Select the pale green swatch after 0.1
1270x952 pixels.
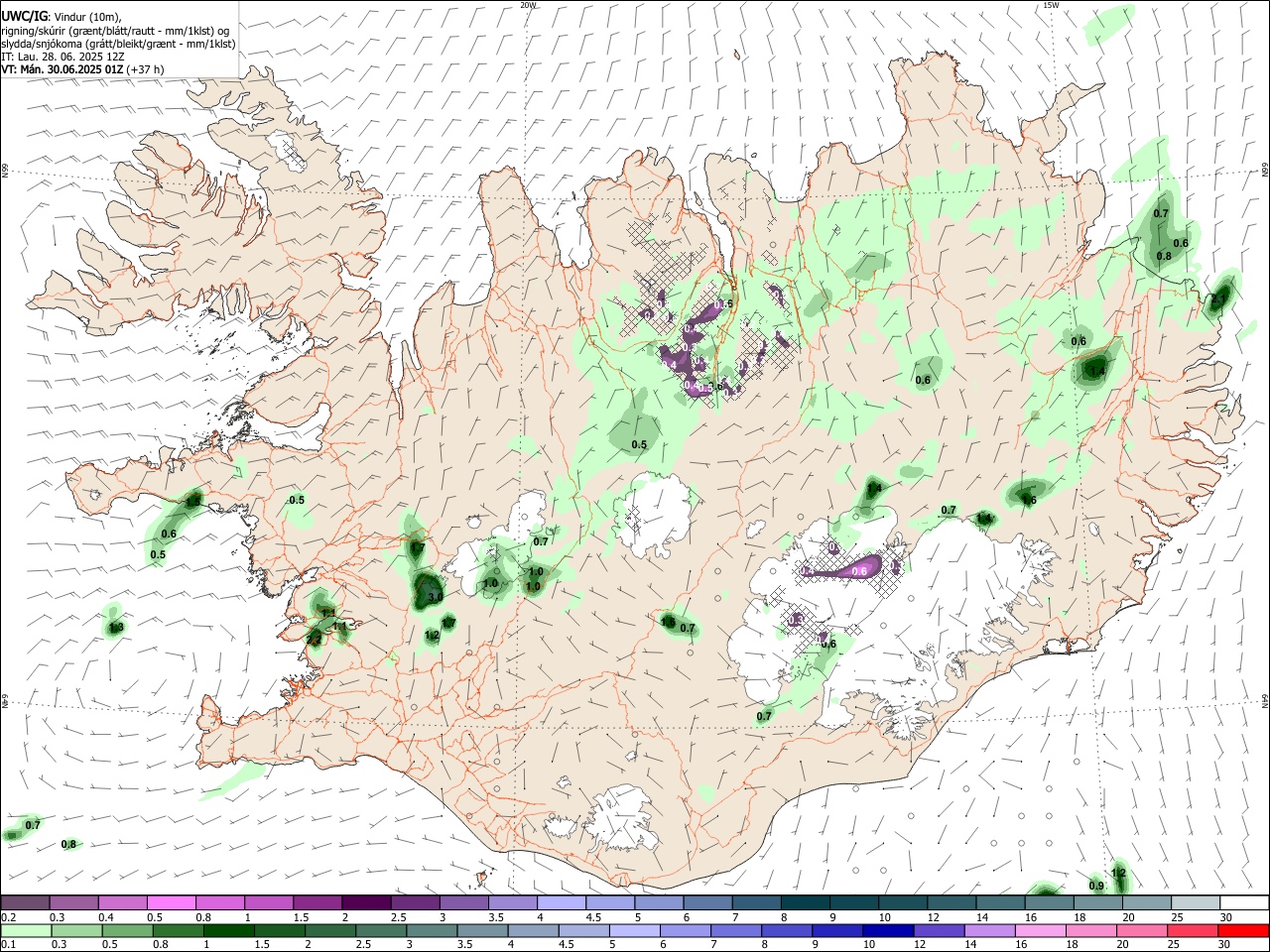(x=26, y=930)
